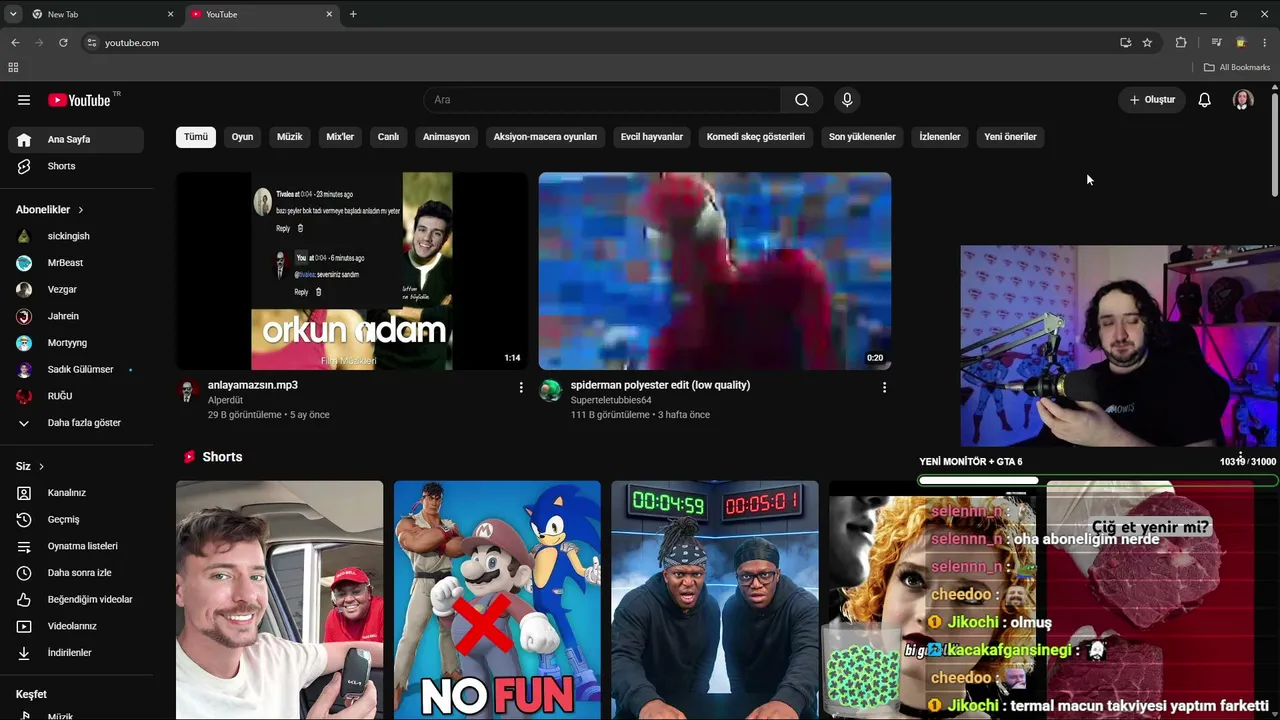The width and height of the screenshot is (1280, 720).
Task: Click the Videolarınız icon in sidebar
Action: [x=24, y=626]
